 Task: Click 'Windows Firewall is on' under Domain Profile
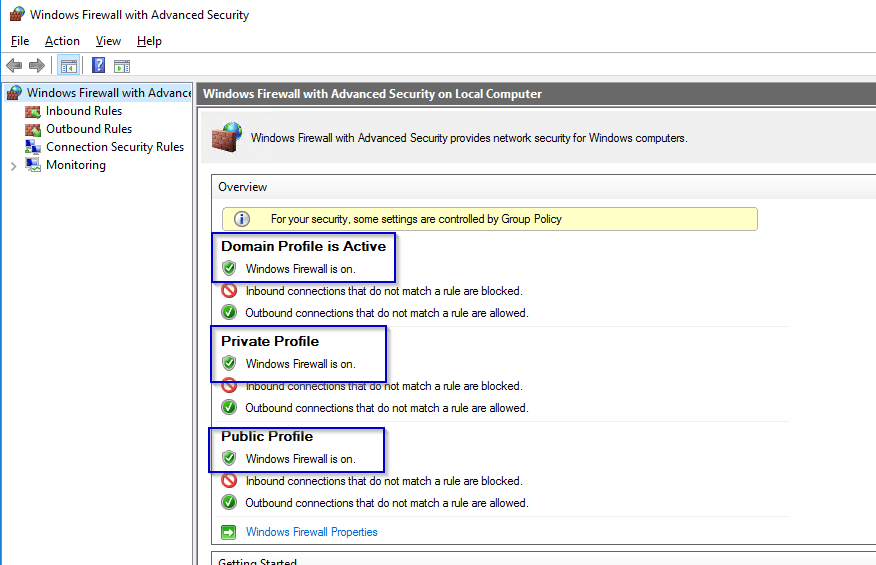(301, 269)
